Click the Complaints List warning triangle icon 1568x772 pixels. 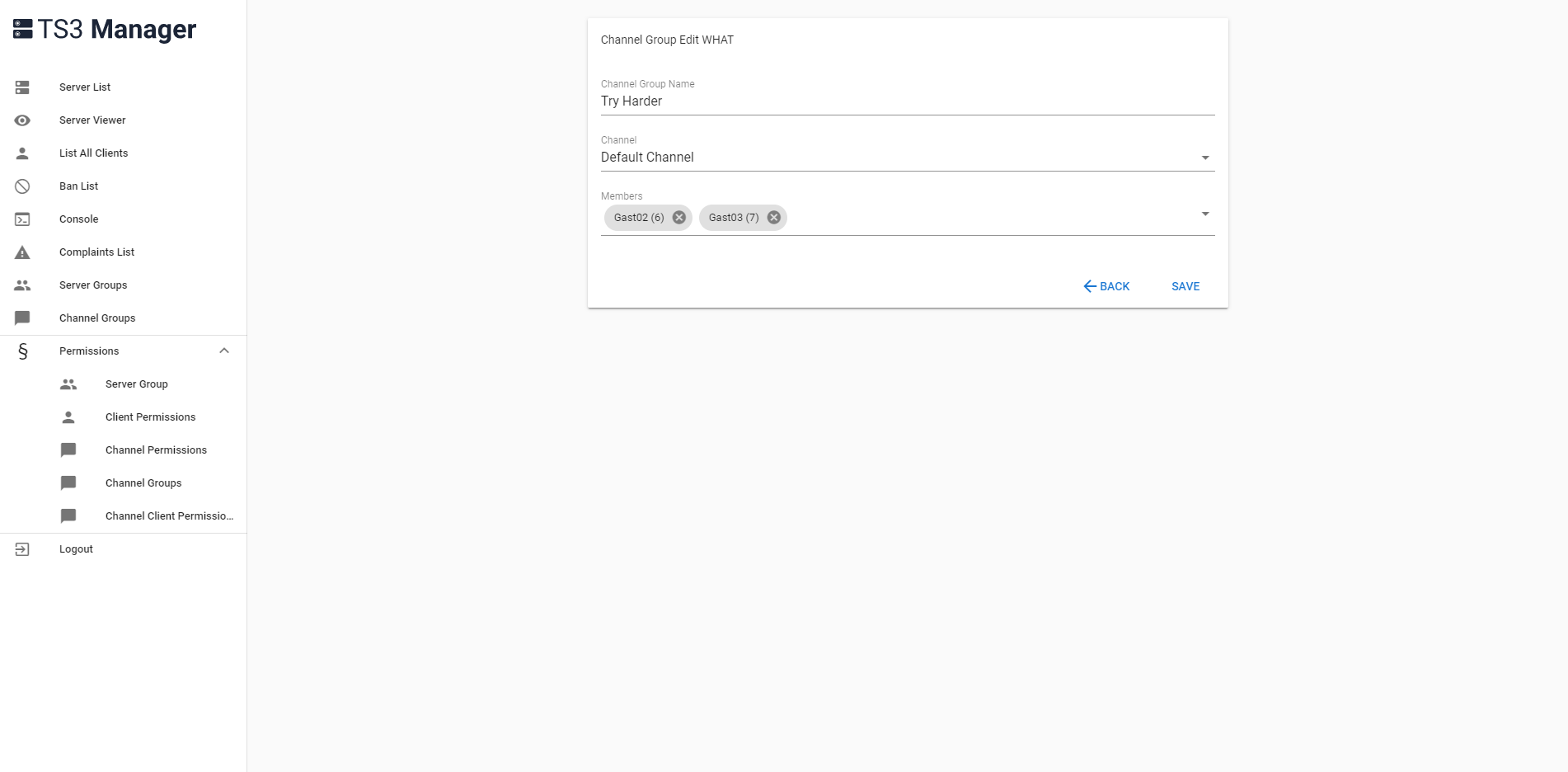click(x=22, y=252)
